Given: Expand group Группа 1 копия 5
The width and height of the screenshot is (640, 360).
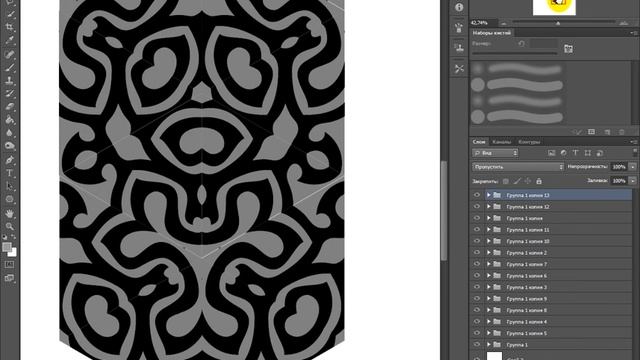Looking at the screenshot, I should [x=489, y=333].
